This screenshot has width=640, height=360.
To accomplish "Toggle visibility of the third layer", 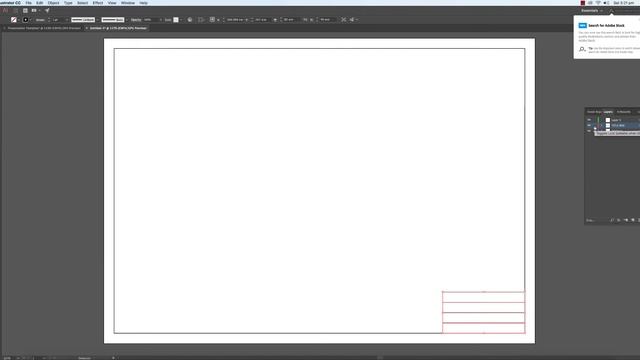I will tap(589, 131).
